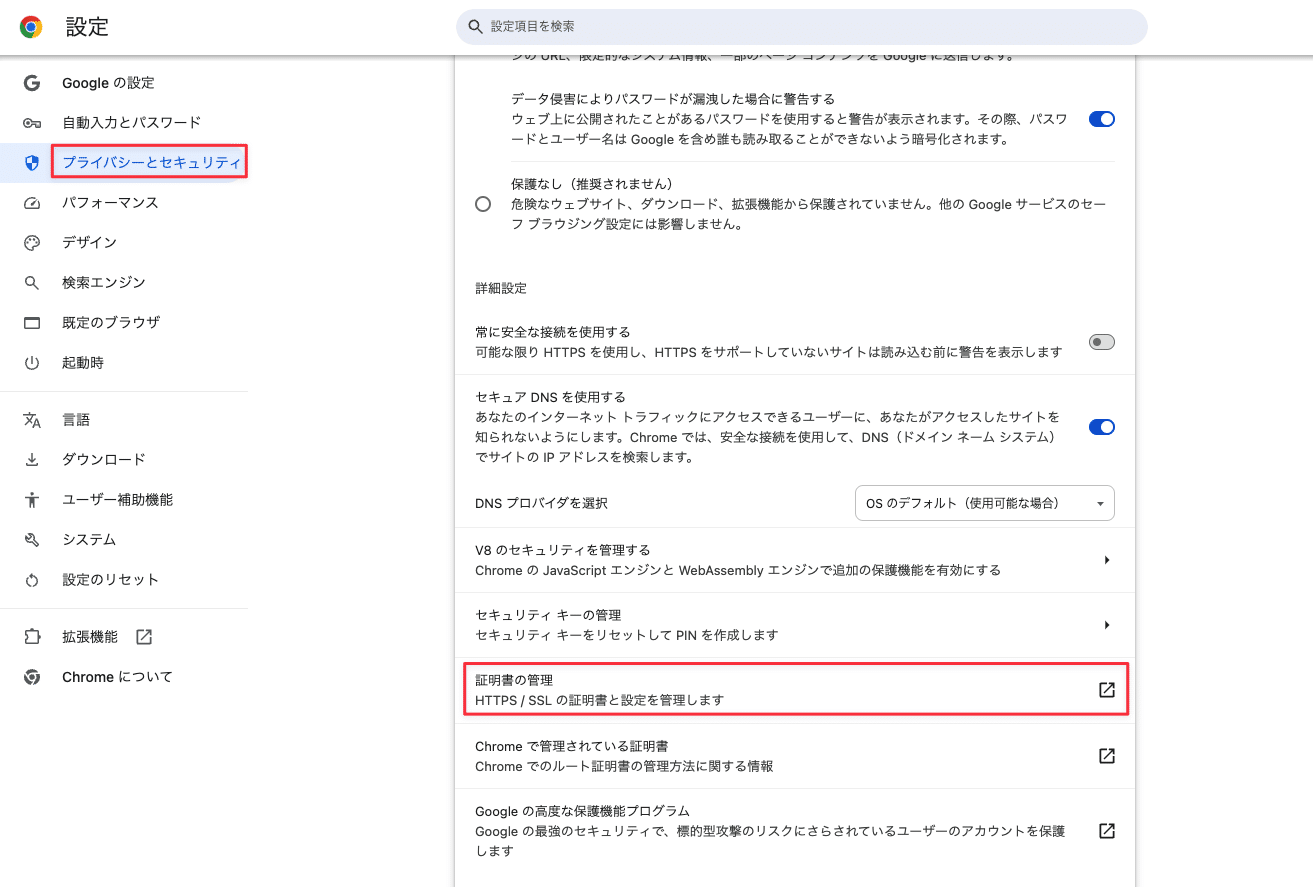Click the Chrome logo at top left

pyautogui.click(x=30, y=26)
